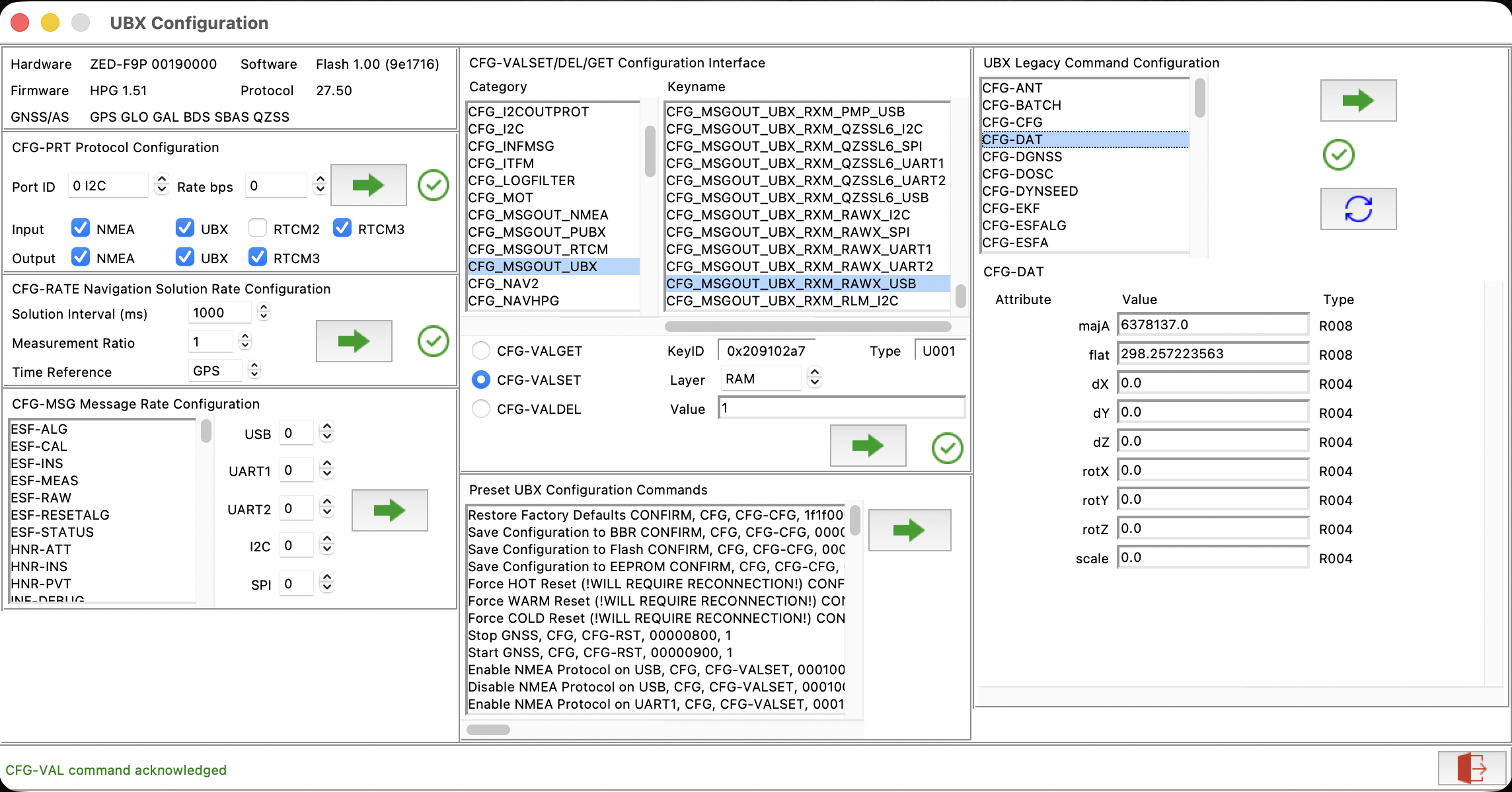Click the CFG-VALSET Value input field
Screen dimensions: 1512x792
click(x=841, y=408)
